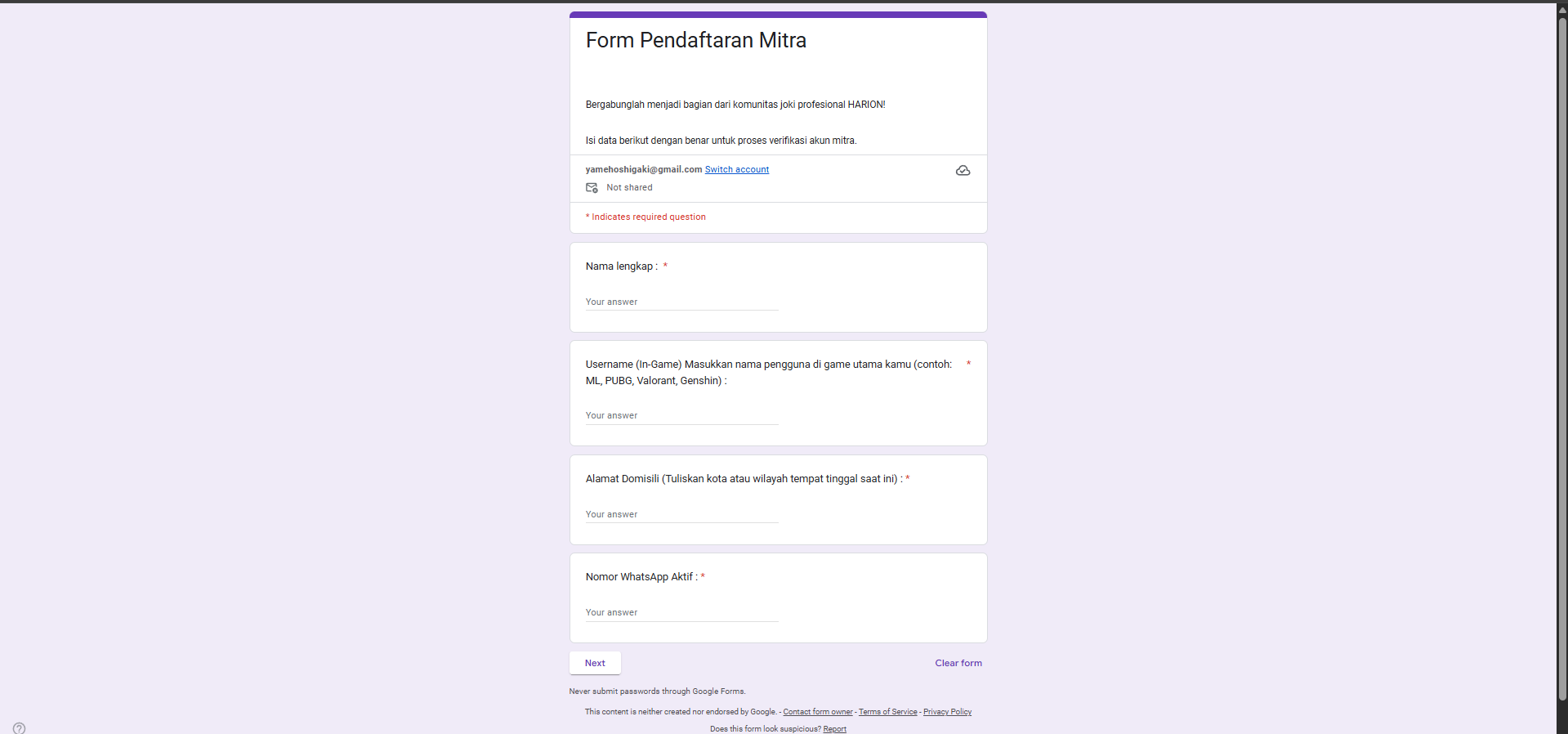This screenshot has height=734, width=1568.
Task: Click the scrollbar up arrow
Action: click(x=1561, y=10)
